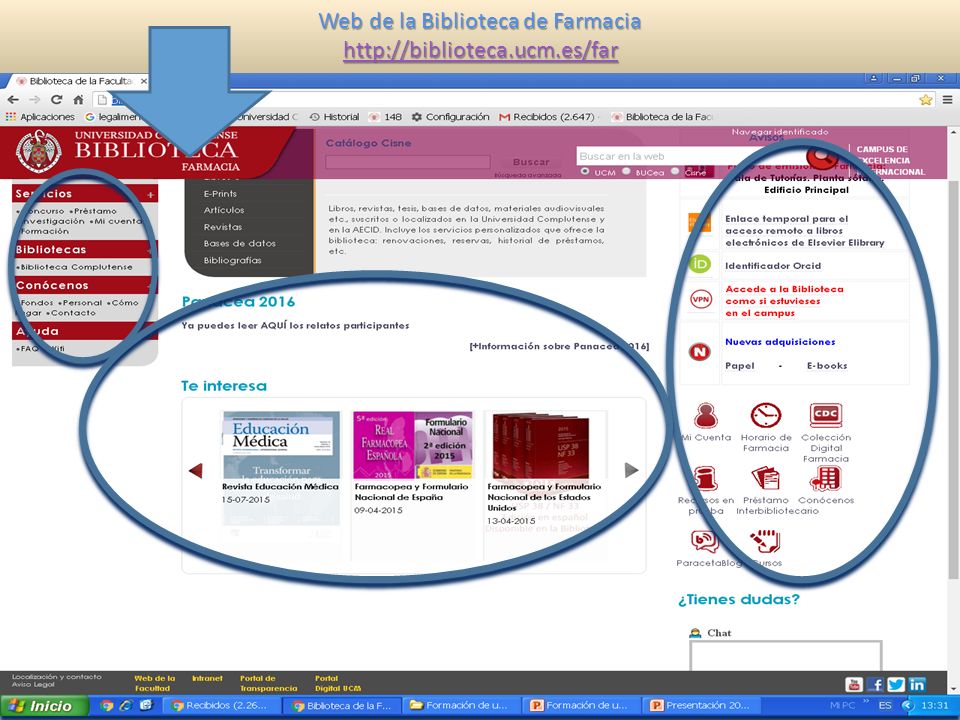
Task: Launch Chrome from the quick launch bar
Action: pyautogui.click(x=107, y=705)
